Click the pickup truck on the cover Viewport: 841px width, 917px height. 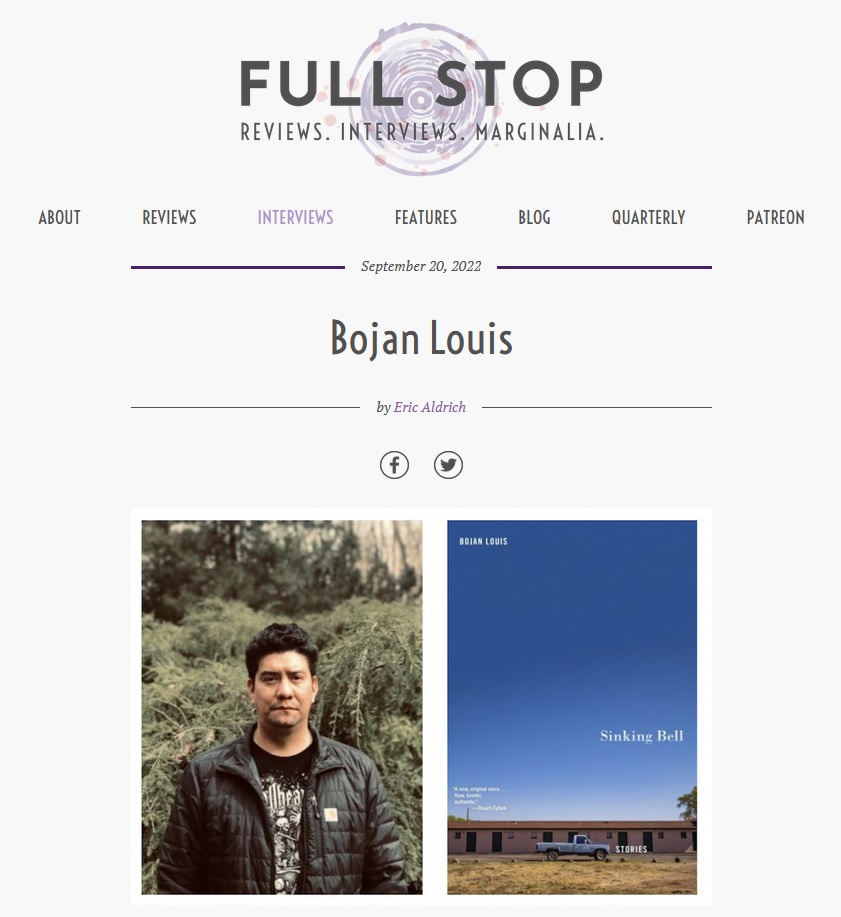pos(573,847)
